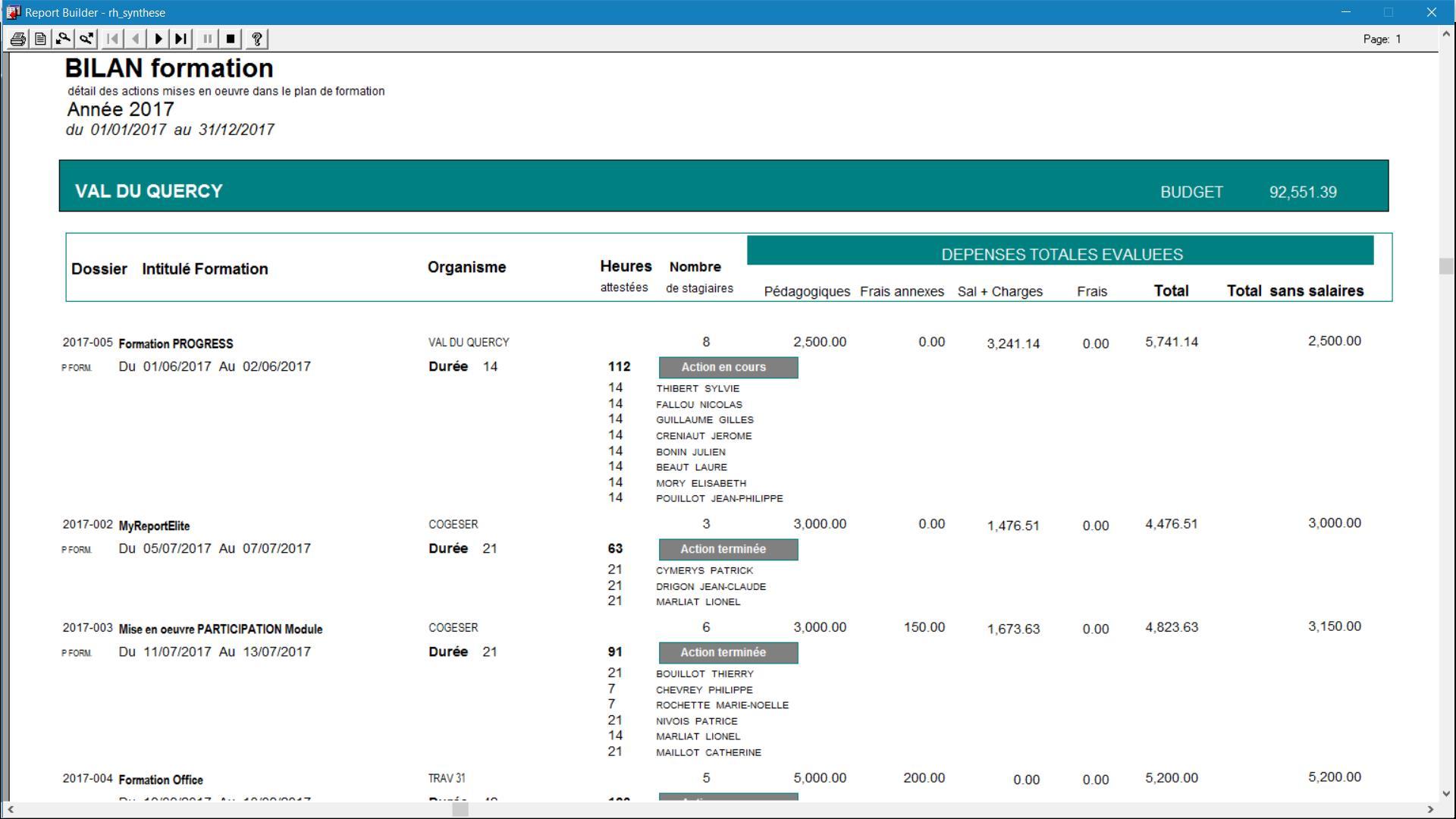Click the 'Frais annexes' column header
1456x819 pixels.
(x=902, y=292)
